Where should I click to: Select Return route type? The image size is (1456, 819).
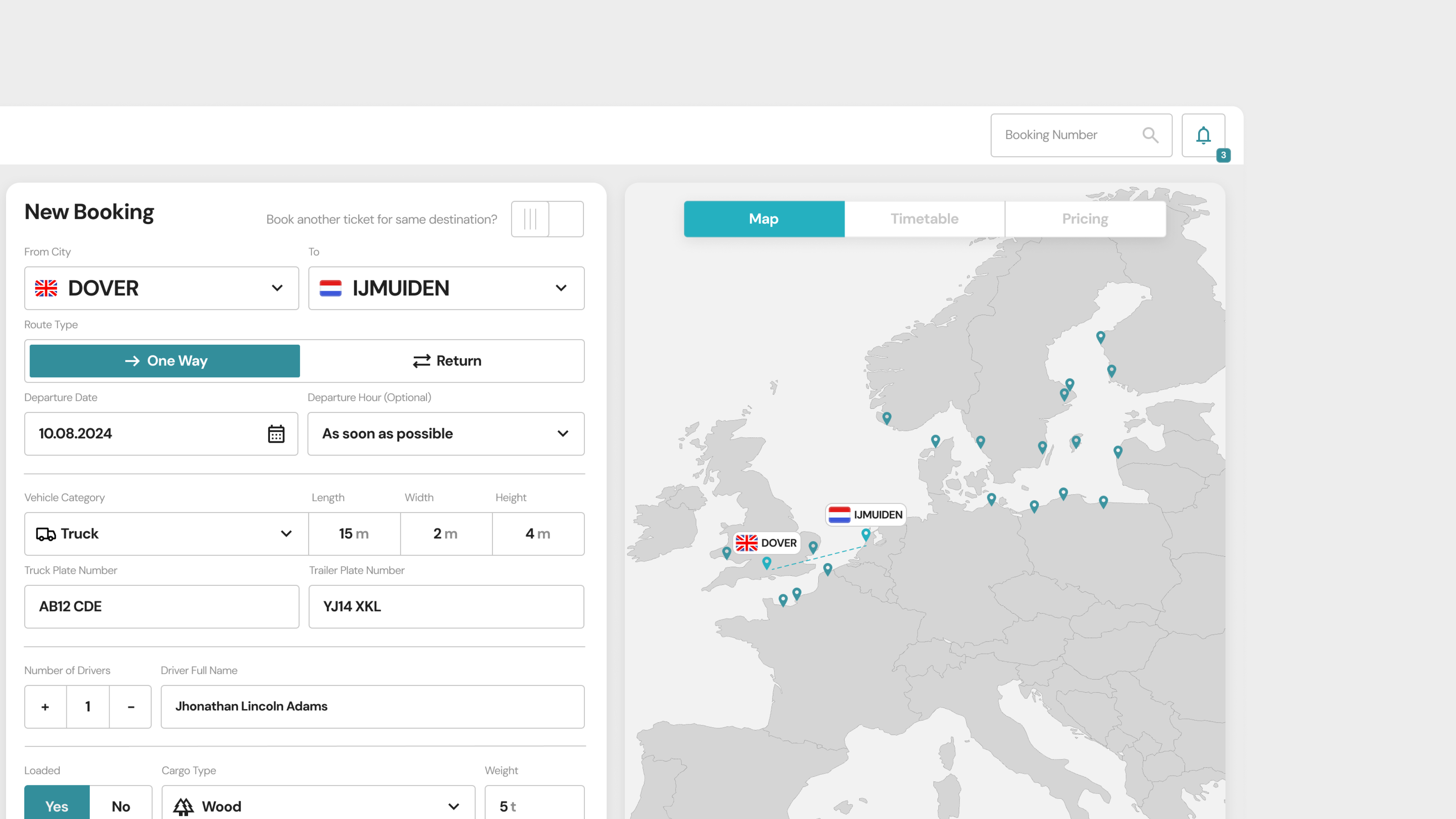click(x=447, y=361)
